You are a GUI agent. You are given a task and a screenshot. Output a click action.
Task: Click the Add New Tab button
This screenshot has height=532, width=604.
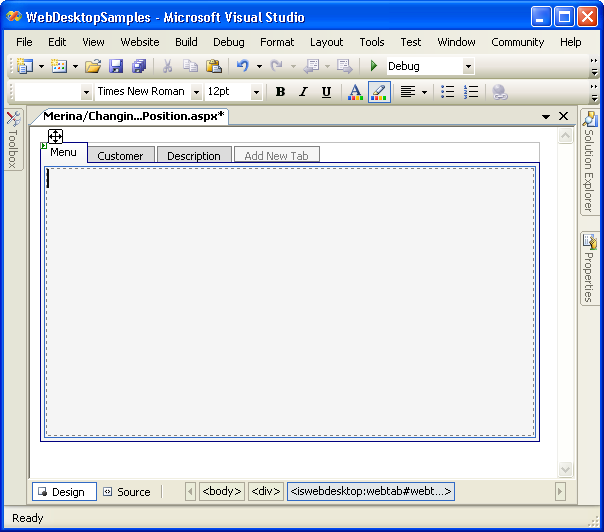pyautogui.click(x=276, y=156)
